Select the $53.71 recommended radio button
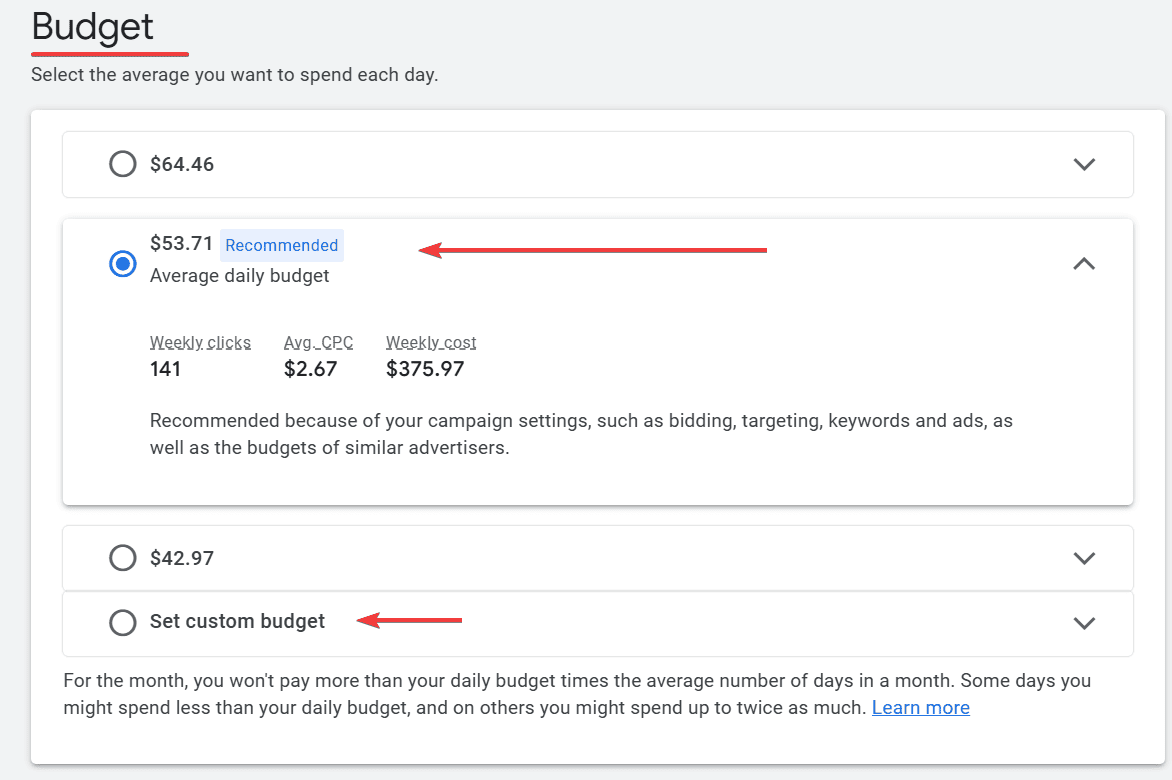 123,264
